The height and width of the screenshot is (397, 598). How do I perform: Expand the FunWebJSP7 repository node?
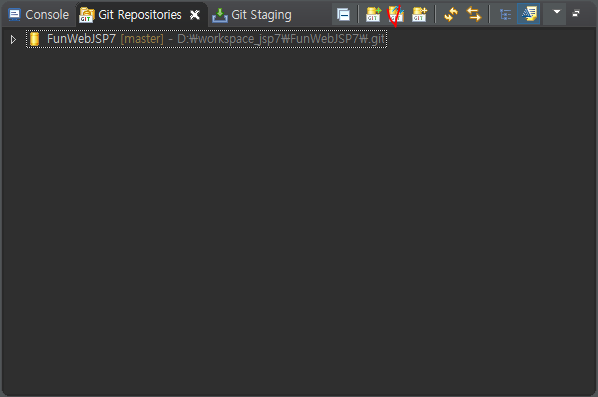pos(13,39)
